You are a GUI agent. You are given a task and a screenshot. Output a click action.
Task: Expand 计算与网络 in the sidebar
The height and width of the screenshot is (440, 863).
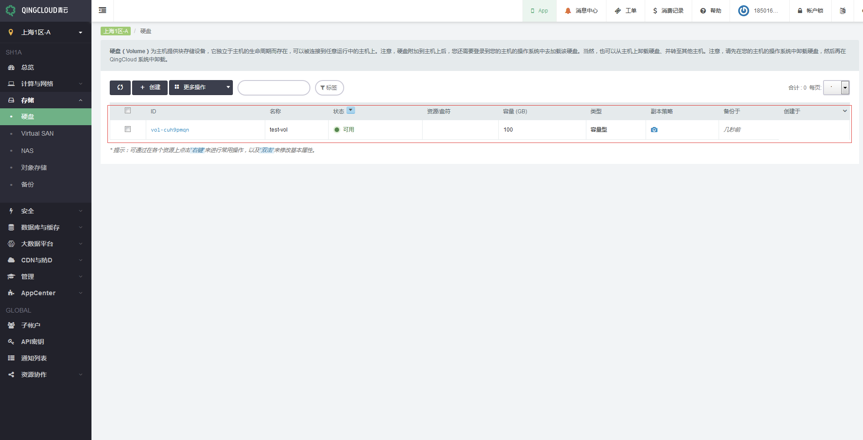pyautogui.click(x=45, y=84)
